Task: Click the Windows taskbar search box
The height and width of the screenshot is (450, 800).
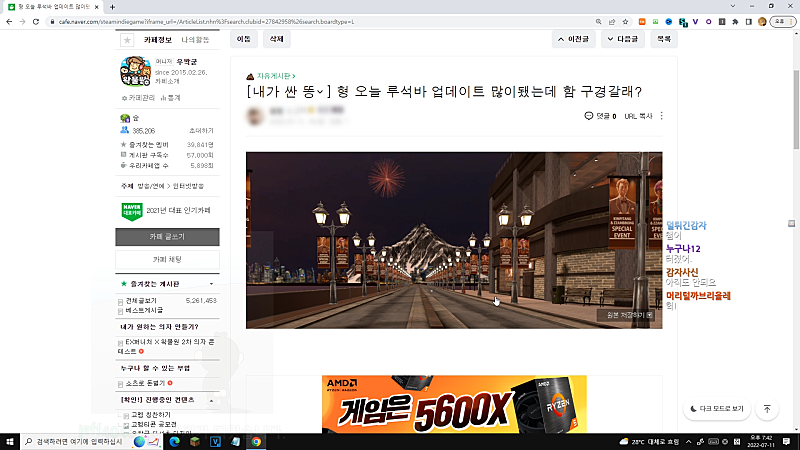Action: coord(80,441)
